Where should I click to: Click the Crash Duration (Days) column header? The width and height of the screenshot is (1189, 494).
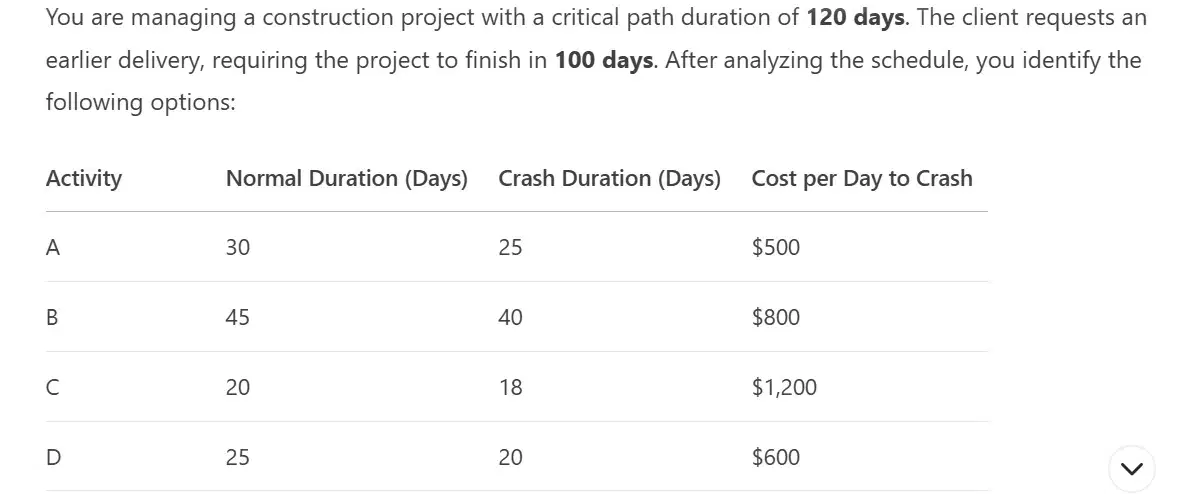[x=610, y=178]
